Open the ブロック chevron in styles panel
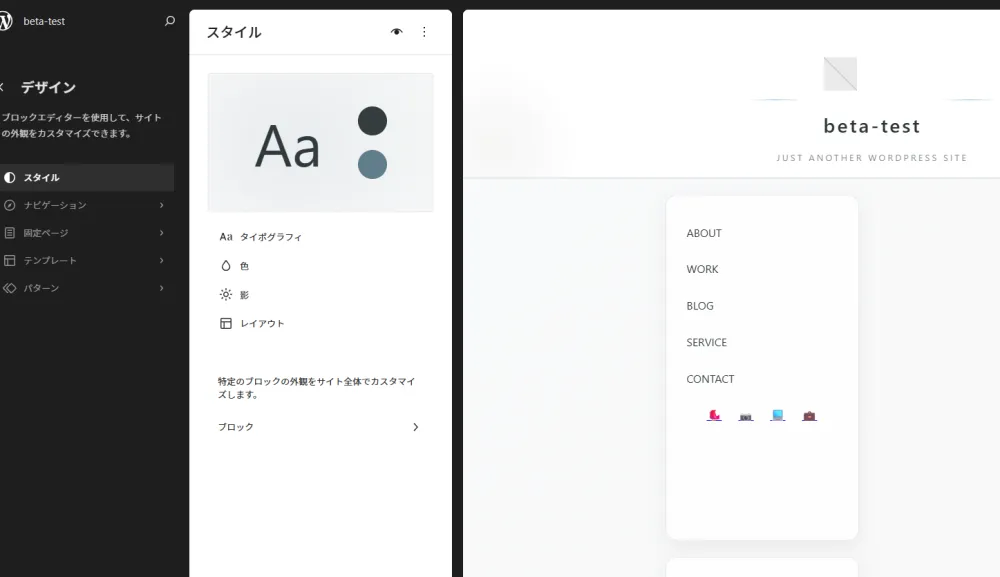Screen dimensions: 1000x577 pyautogui.click(x=416, y=427)
